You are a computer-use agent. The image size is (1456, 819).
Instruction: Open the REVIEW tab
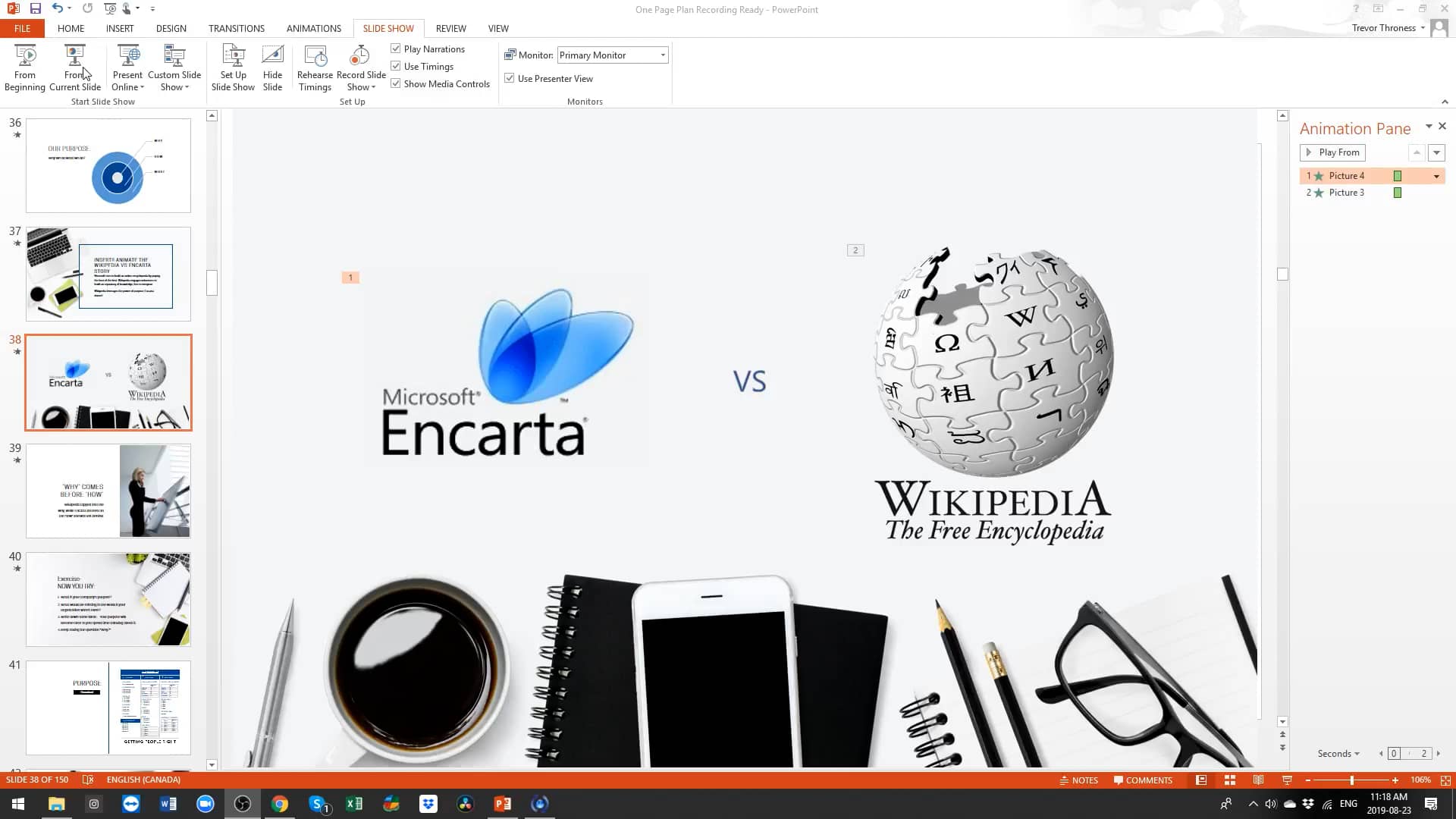coord(450,28)
